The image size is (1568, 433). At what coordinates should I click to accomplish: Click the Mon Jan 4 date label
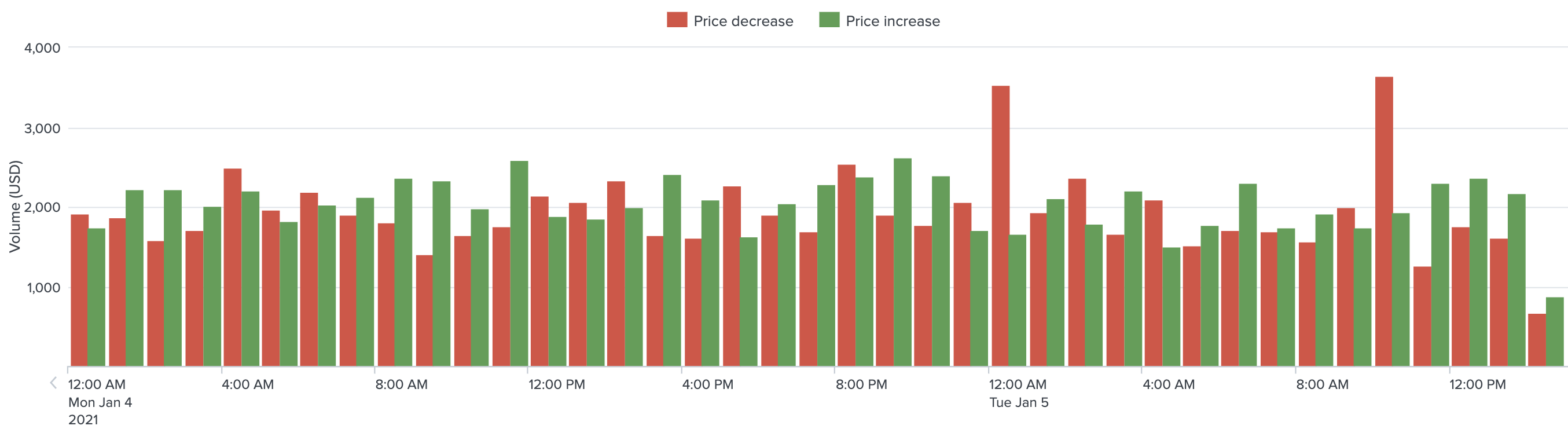coord(100,402)
